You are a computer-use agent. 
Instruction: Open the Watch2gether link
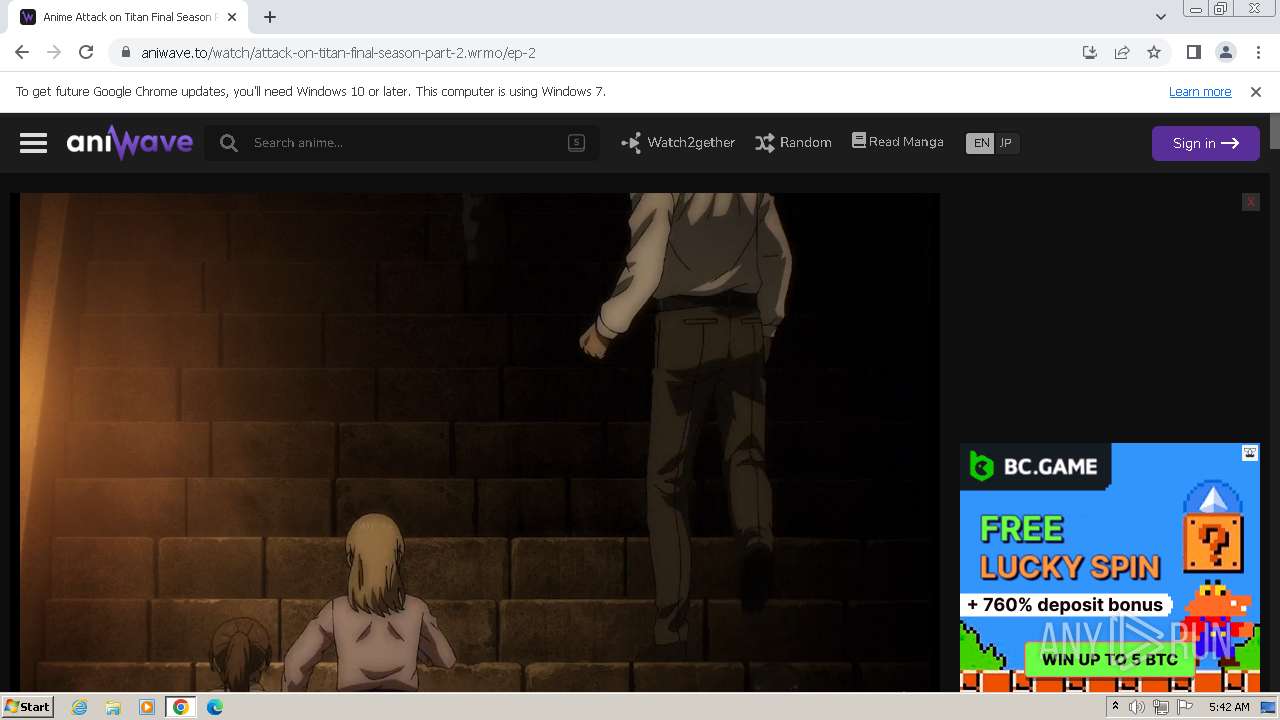(x=678, y=143)
